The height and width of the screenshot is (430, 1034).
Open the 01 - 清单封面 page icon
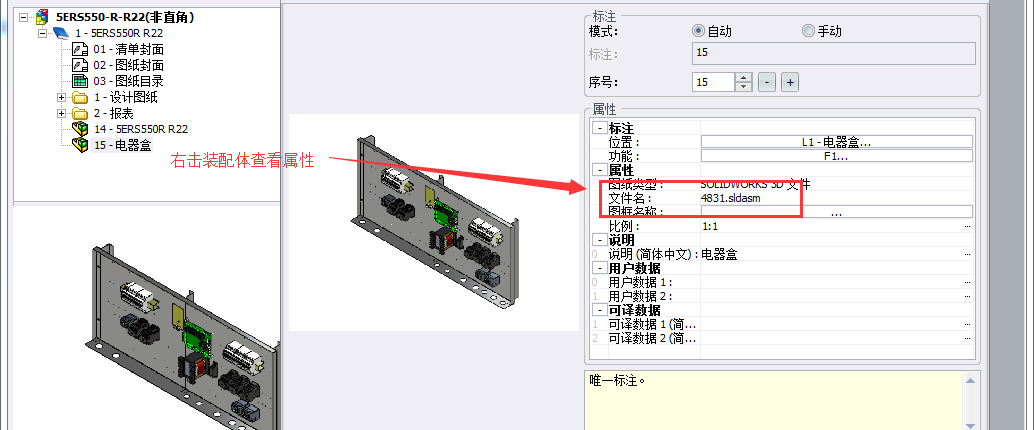click(80, 49)
